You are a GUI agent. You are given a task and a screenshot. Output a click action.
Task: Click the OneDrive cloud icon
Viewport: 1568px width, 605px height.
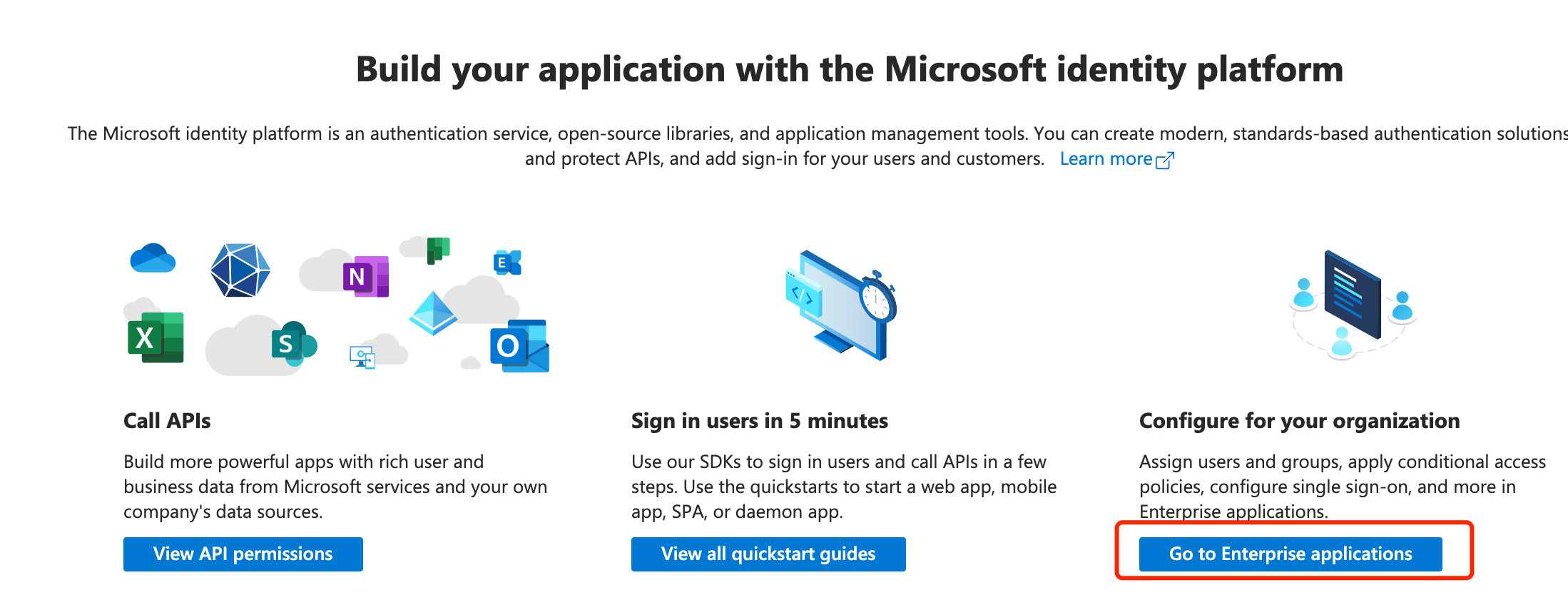[x=153, y=259]
